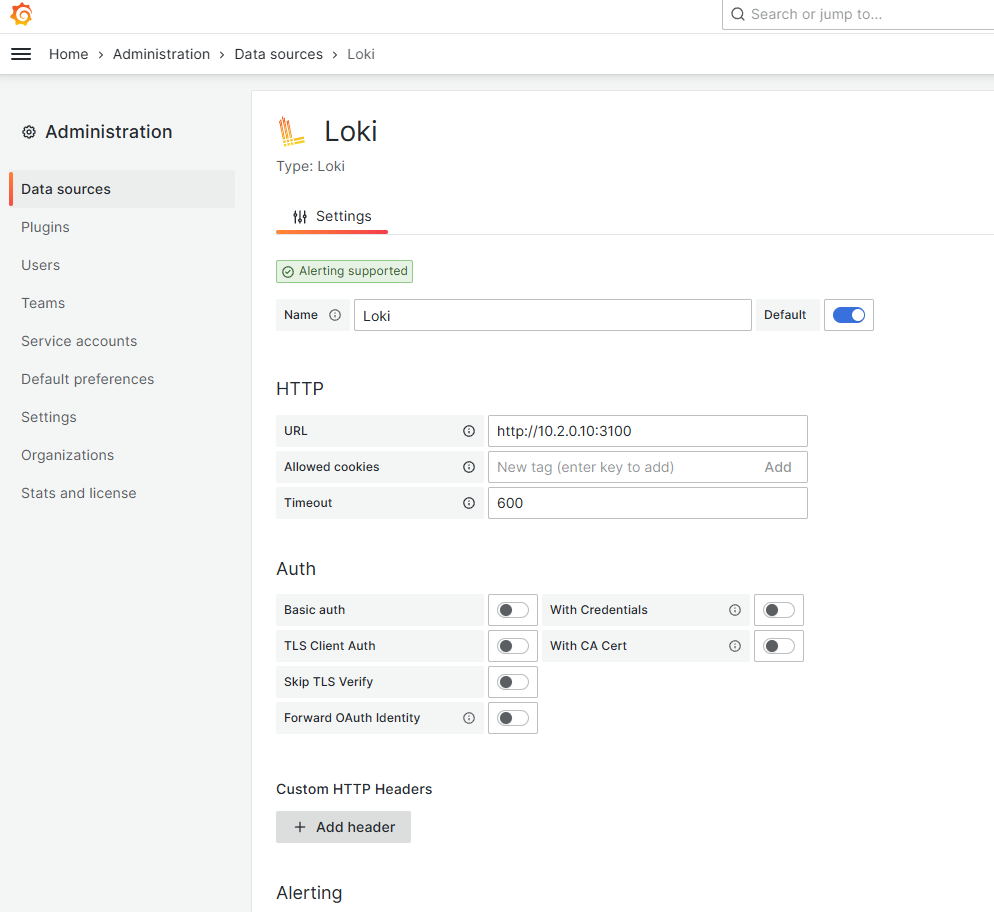994x912 pixels.
Task: Click inside the URL input field
Action: pos(647,430)
